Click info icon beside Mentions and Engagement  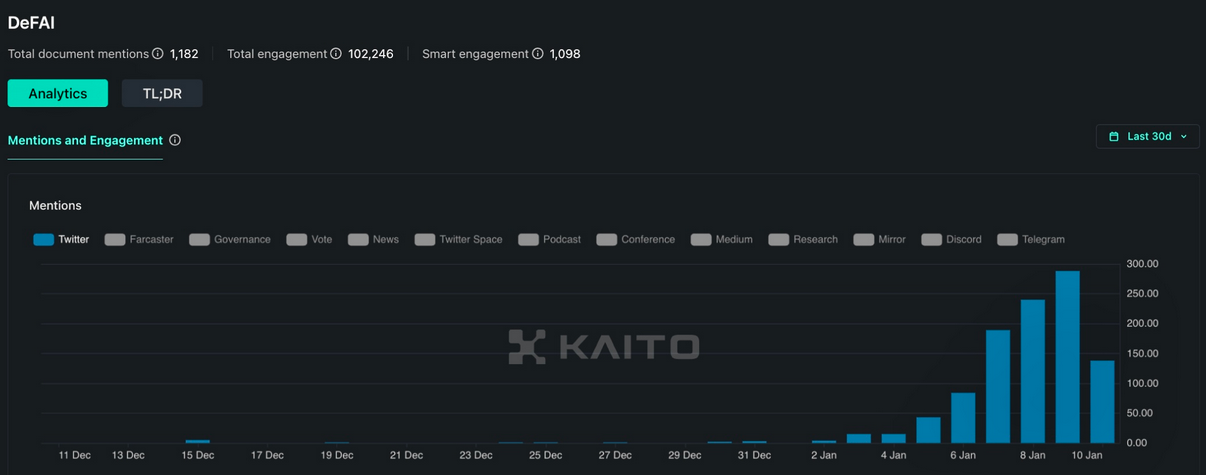click(x=175, y=141)
